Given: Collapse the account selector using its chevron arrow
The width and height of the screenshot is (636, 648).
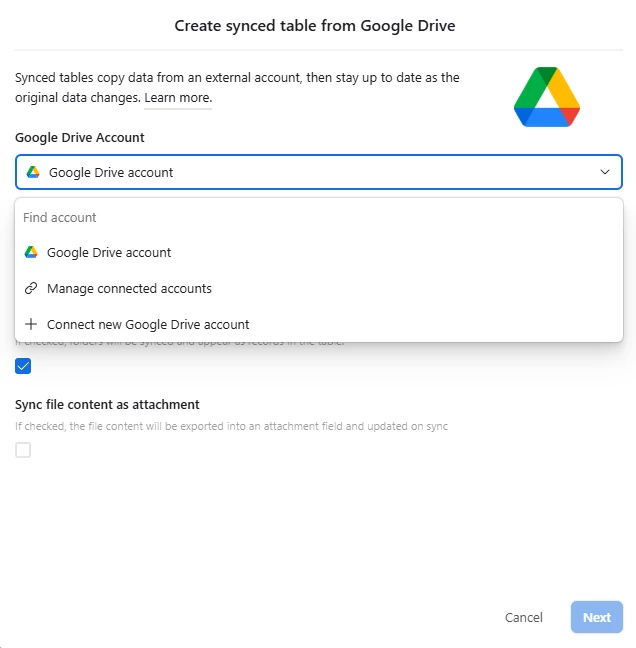Looking at the screenshot, I should [605, 172].
